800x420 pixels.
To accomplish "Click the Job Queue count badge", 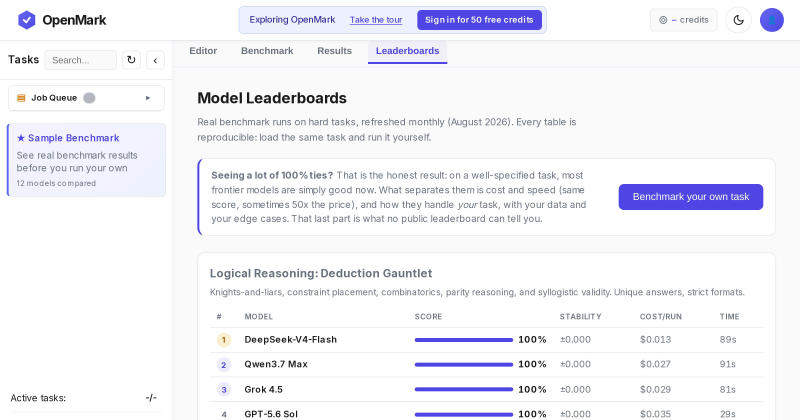I will (89, 98).
